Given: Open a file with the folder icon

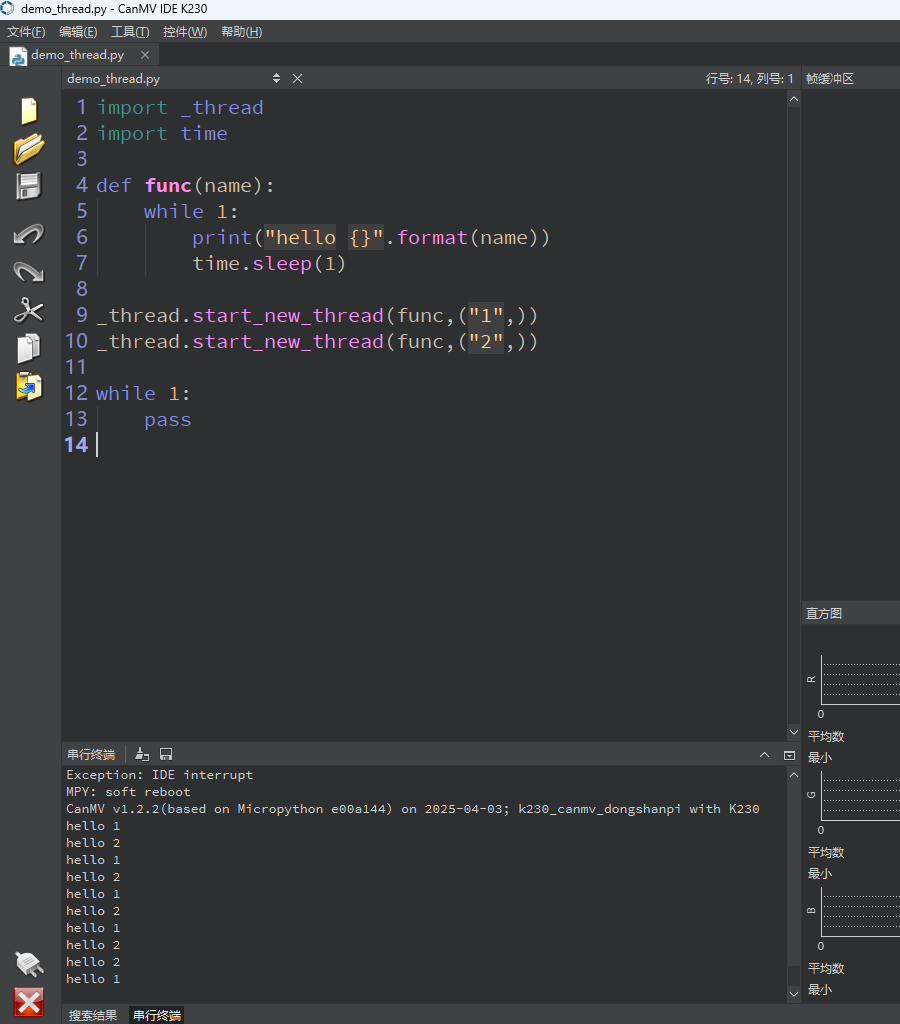Looking at the screenshot, I should (29, 149).
